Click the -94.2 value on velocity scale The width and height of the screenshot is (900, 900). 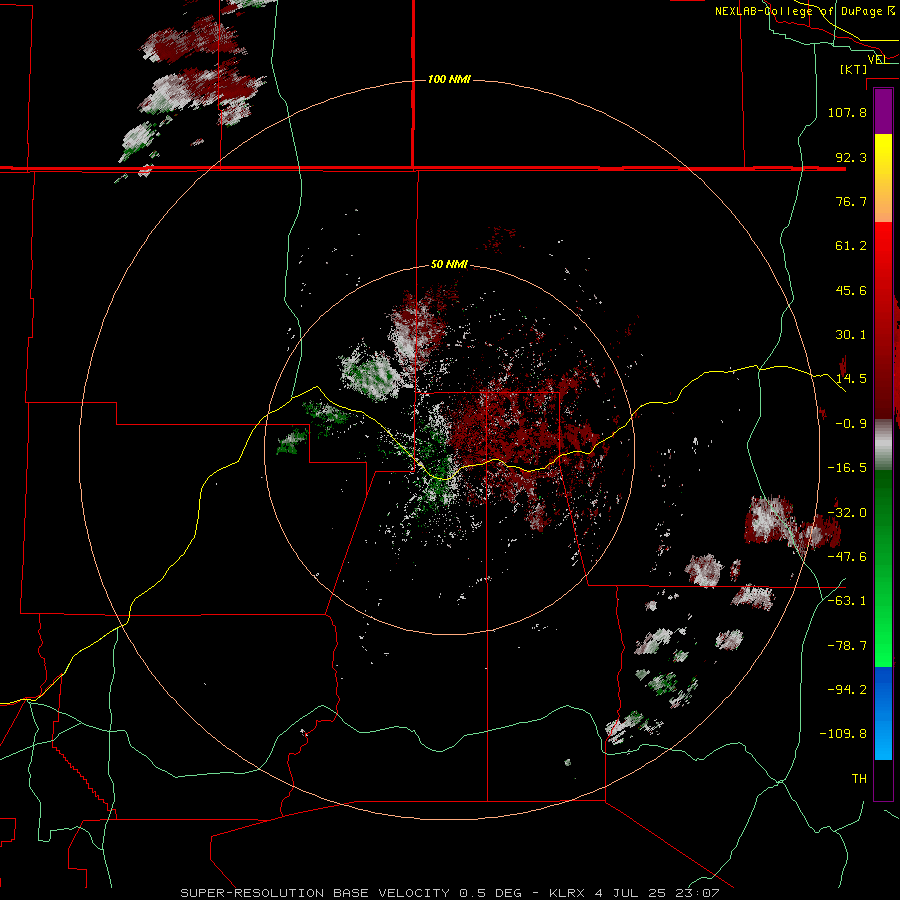(847, 690)
